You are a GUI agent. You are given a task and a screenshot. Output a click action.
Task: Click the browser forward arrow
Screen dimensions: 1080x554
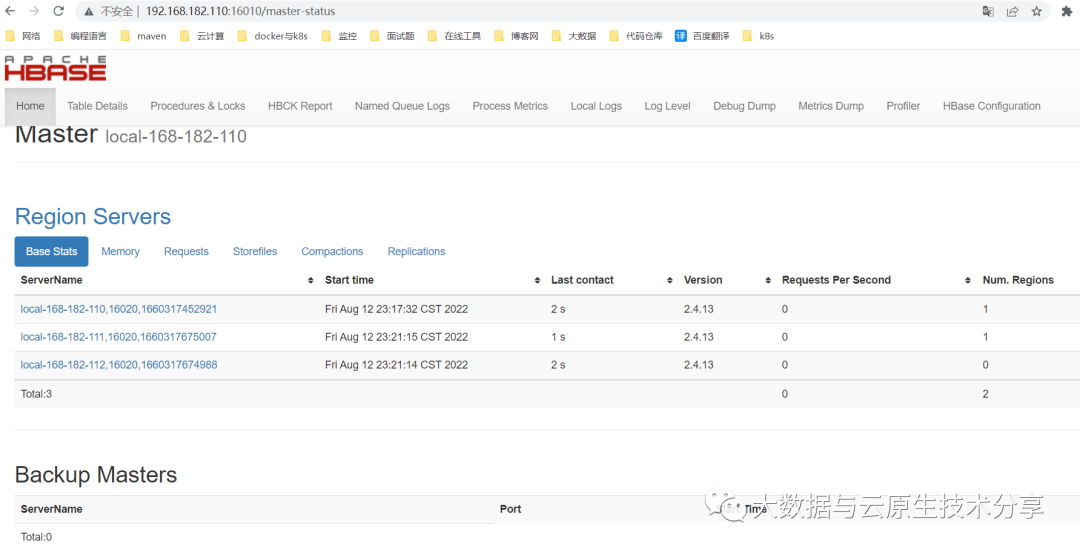click(34, 11)
